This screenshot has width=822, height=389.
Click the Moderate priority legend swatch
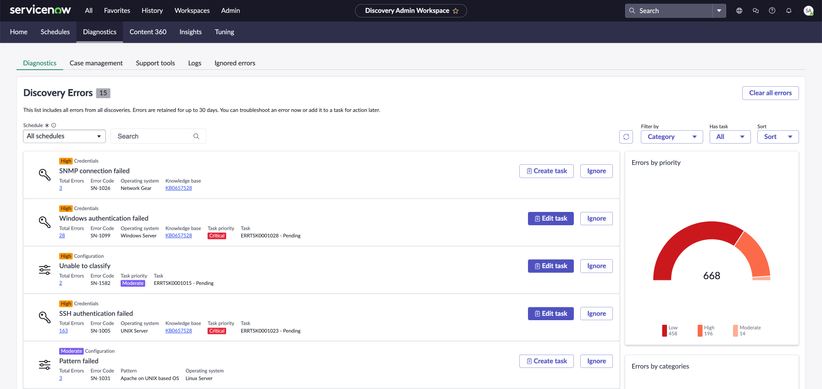[736, 331]
